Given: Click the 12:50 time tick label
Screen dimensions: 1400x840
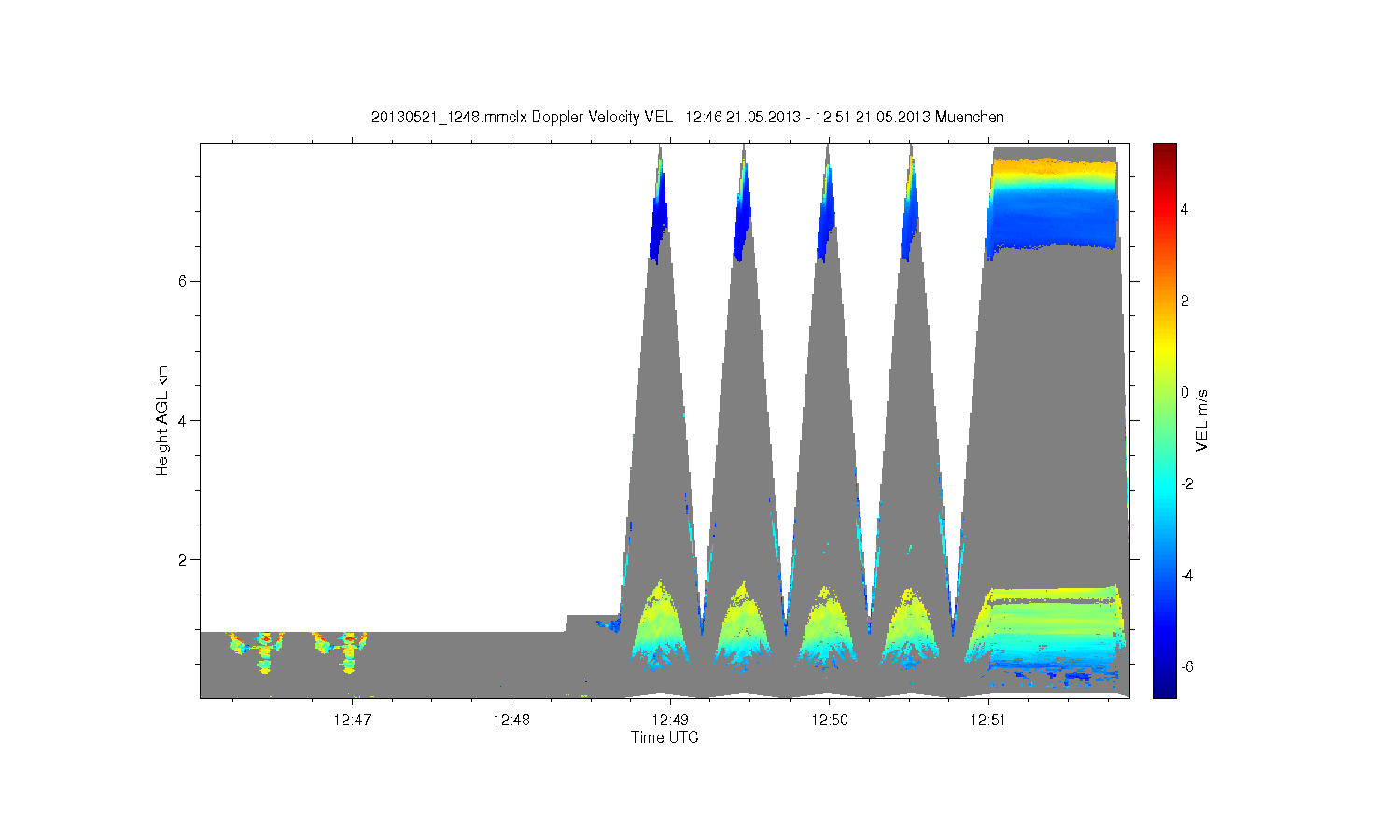Looking at the screenshot, I should coord(829,720).
